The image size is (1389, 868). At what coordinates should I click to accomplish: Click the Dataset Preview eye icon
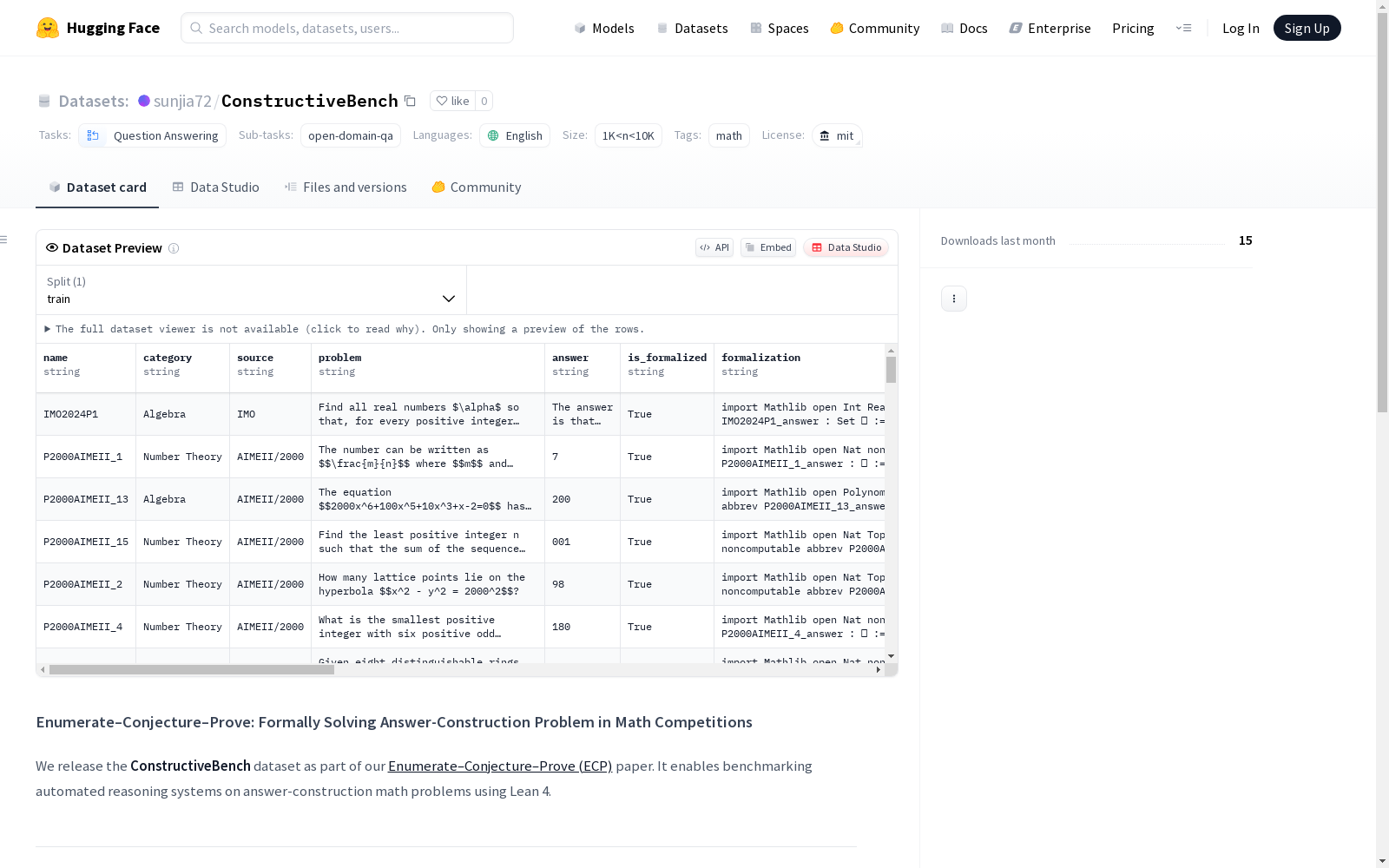(52, 247)
